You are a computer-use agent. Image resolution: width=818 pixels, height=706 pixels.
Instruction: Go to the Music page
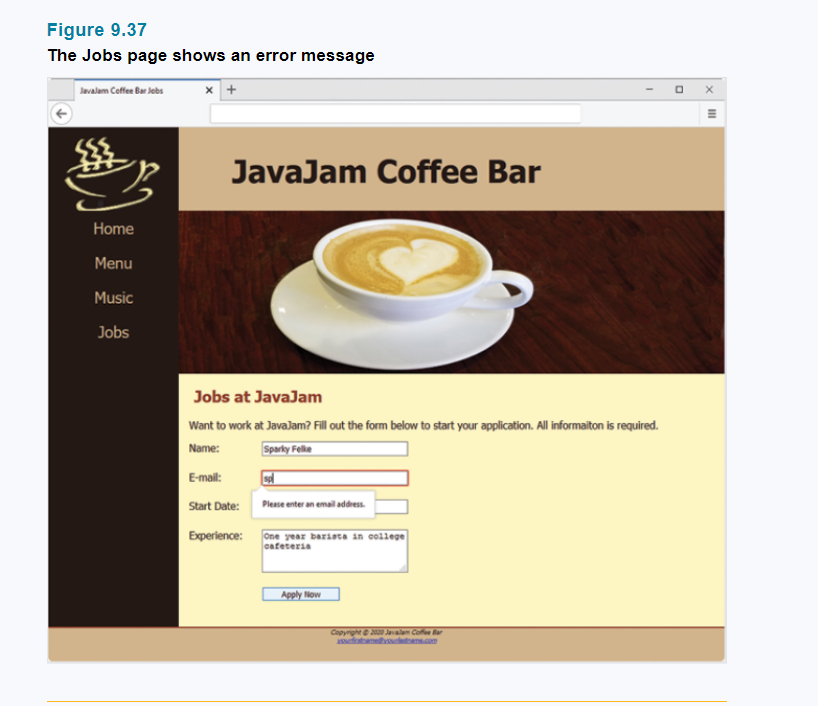coord(113,298)
